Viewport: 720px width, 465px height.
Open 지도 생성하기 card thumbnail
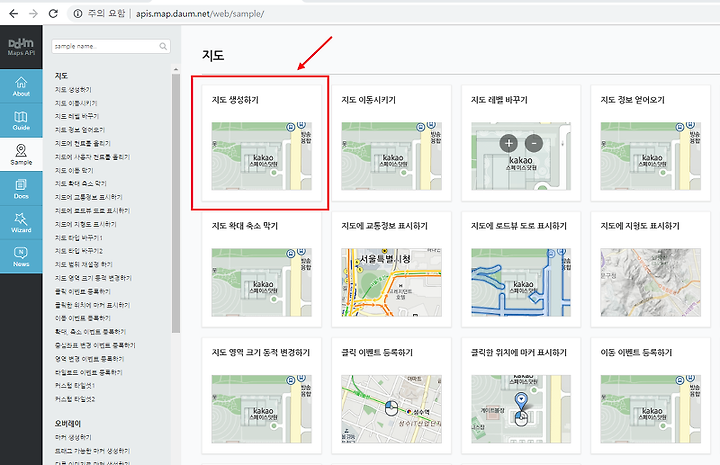tap(261, 156)
